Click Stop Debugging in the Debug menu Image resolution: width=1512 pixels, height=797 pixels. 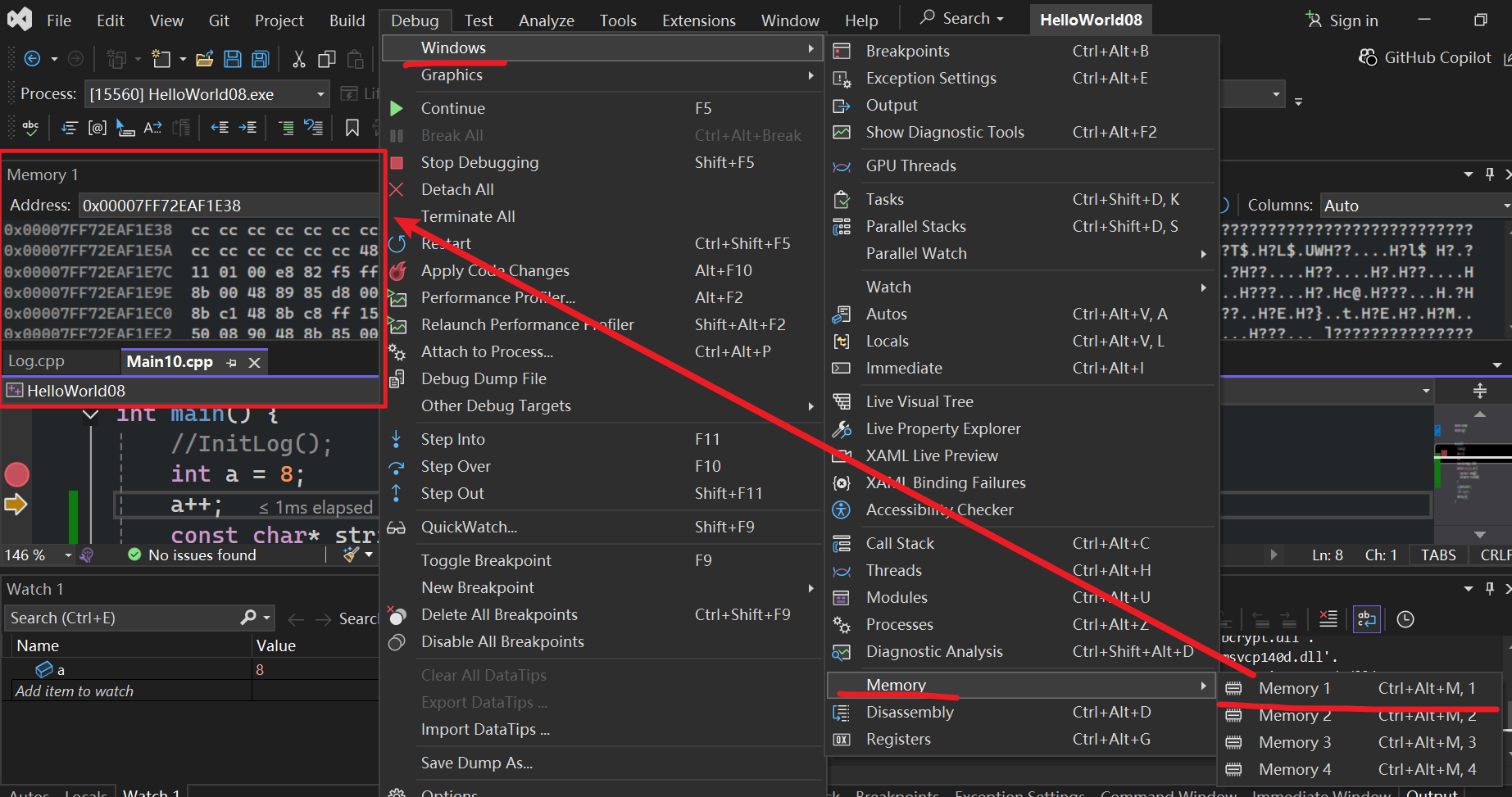[479, 162]
